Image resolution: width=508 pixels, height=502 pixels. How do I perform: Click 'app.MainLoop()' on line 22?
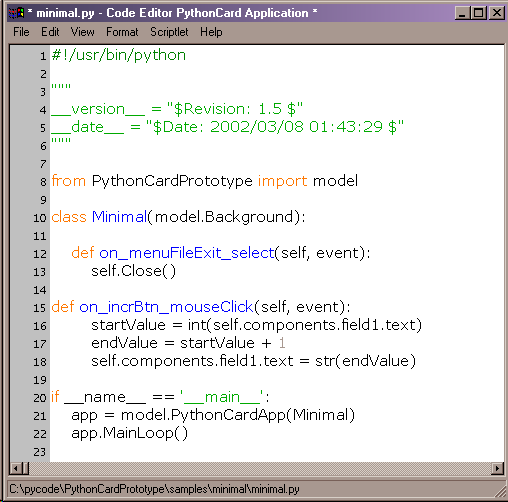click(x=129, y=433)
